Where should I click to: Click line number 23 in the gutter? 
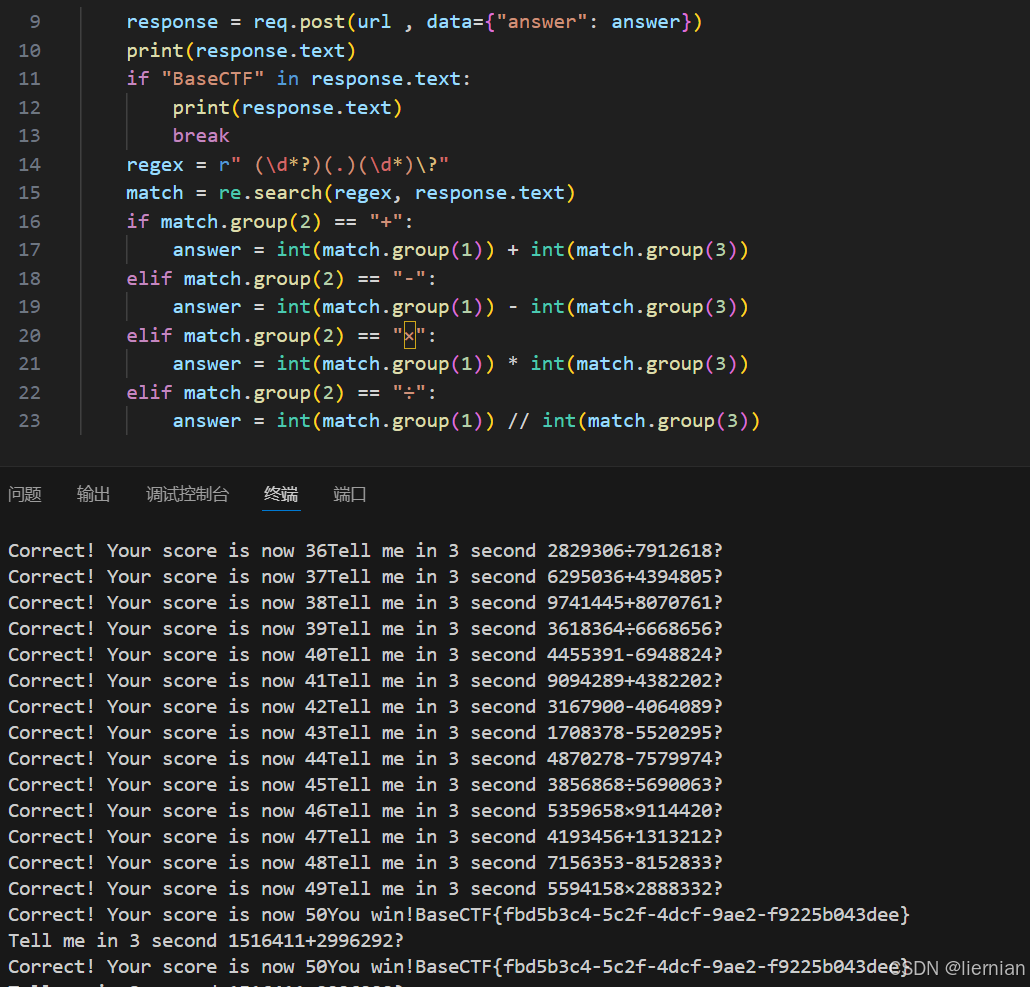(x=29, y=420)
